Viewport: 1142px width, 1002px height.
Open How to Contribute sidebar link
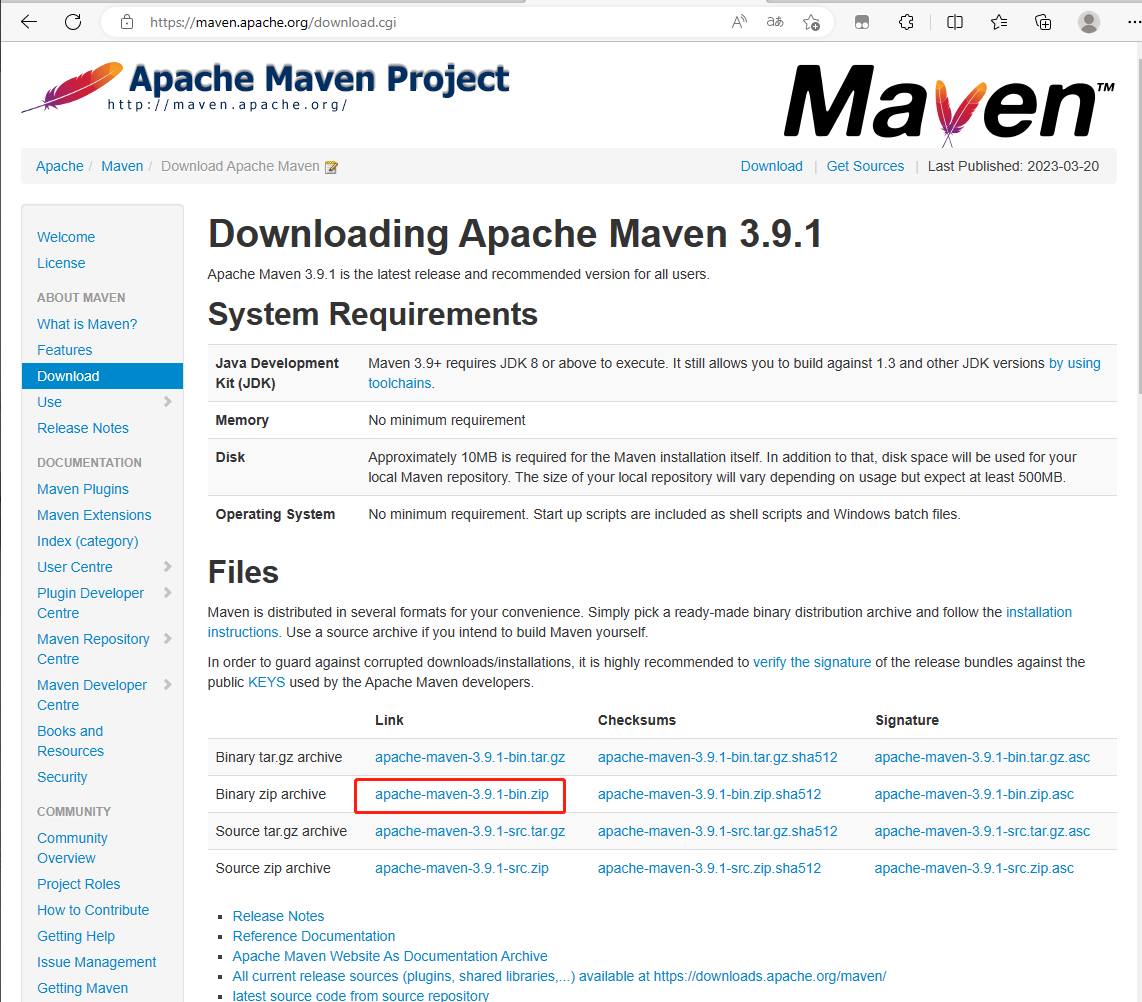tap(93, 910)
